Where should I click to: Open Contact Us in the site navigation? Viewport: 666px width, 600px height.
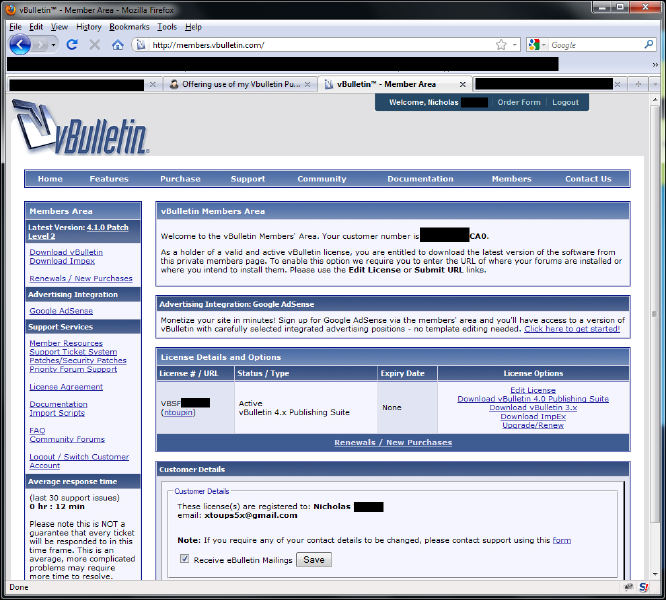[x=588, y=179]
